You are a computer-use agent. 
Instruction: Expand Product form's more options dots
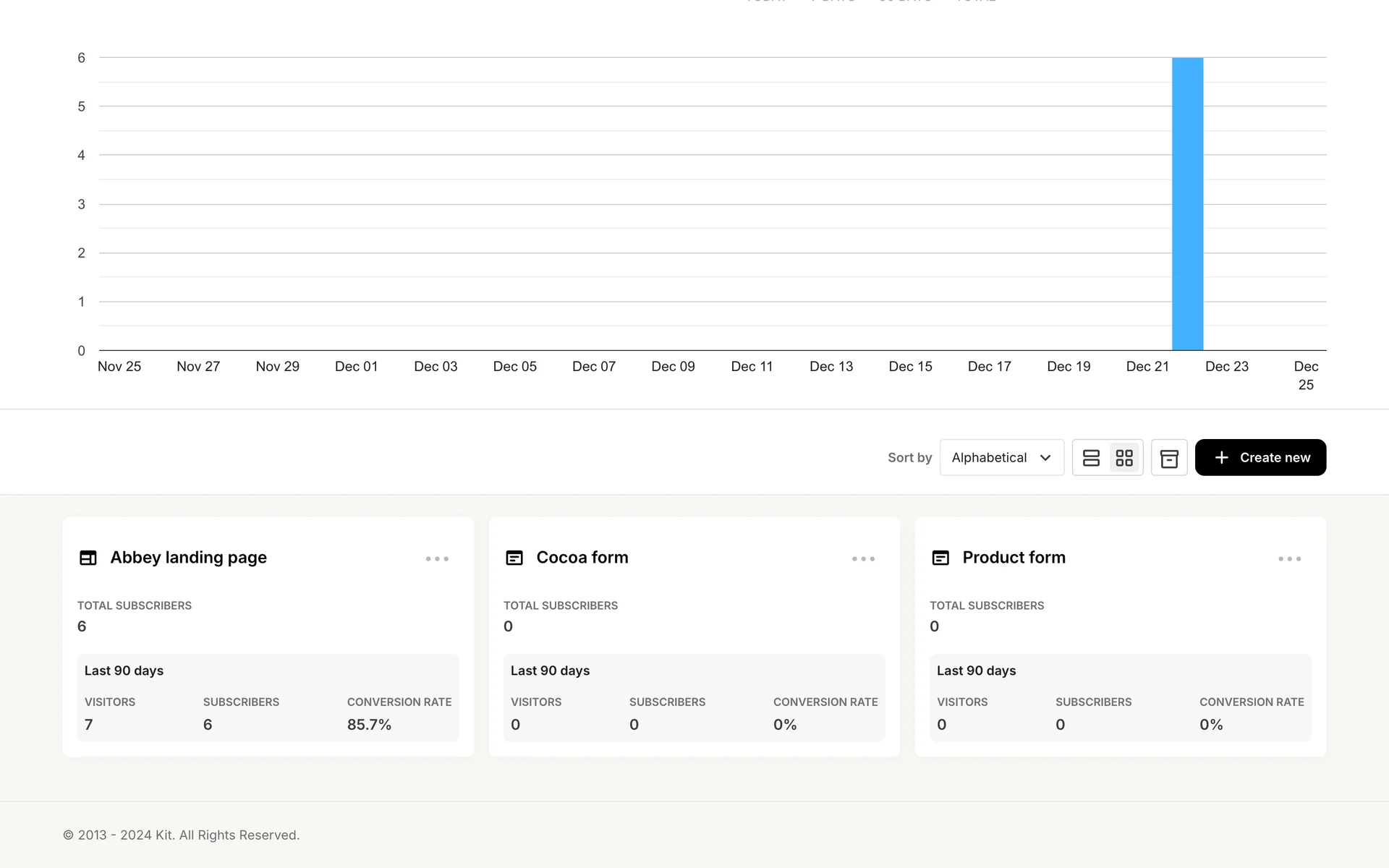pyautogui.click(x=1289, y=559)
